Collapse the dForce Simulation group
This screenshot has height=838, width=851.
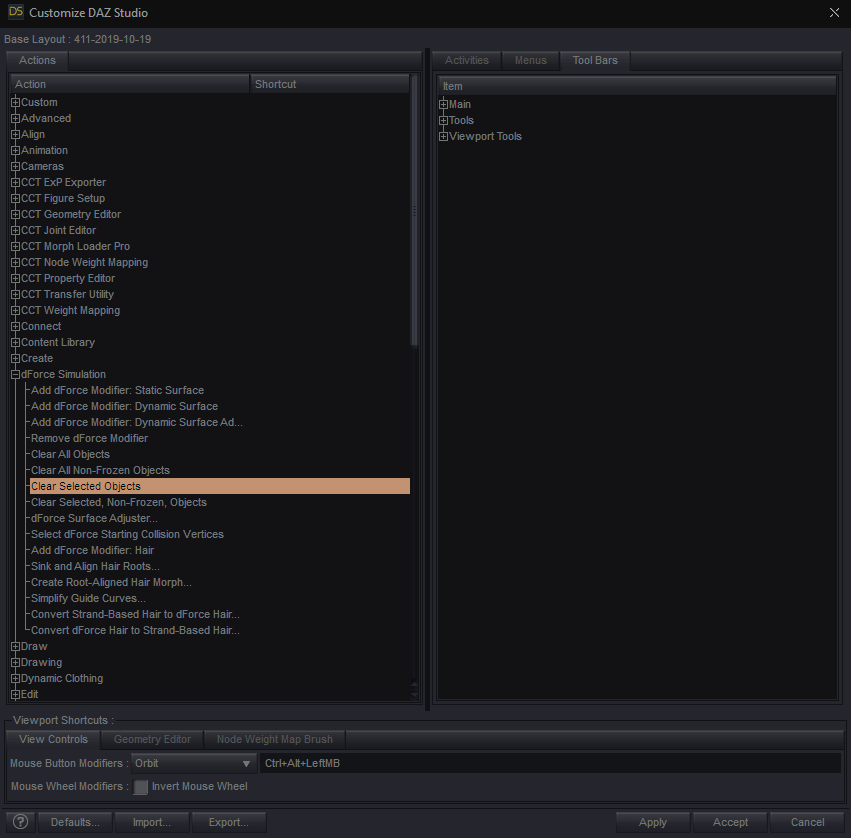pyautogui.click(x=16, y=374)
